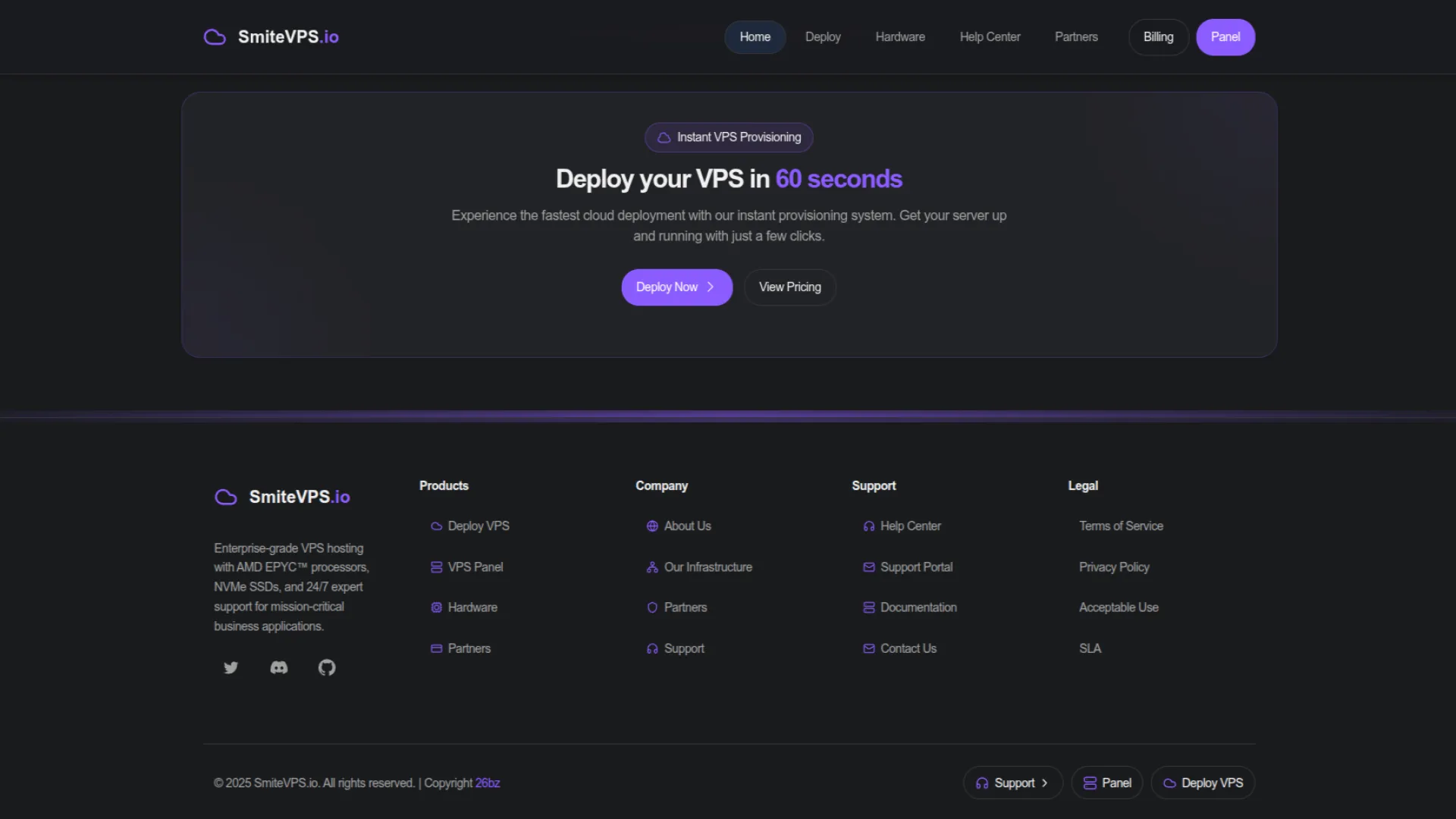Click the network icon beside Our Infrastructure
The image size is (1456, 819).
click(652, 567)
